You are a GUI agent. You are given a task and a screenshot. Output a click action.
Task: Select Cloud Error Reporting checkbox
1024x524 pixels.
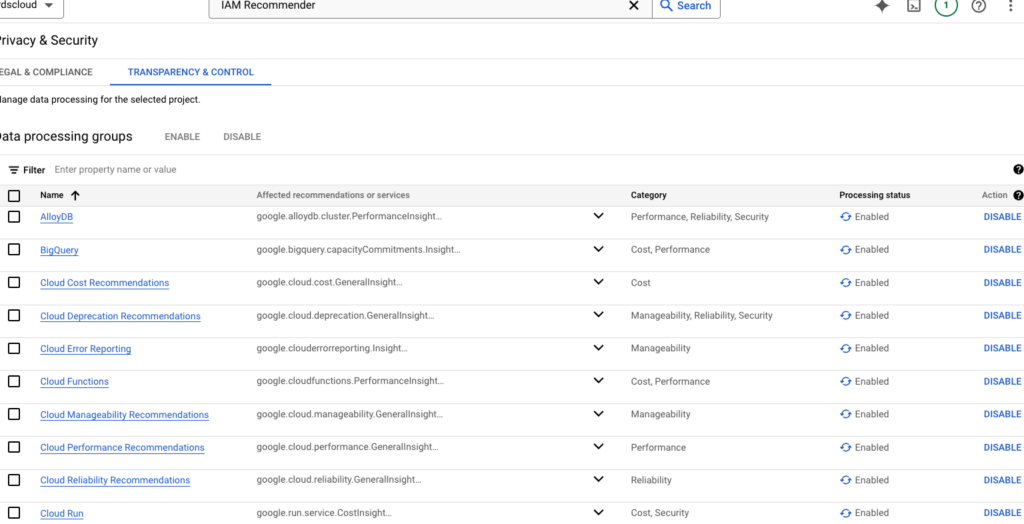coord(14,348)
